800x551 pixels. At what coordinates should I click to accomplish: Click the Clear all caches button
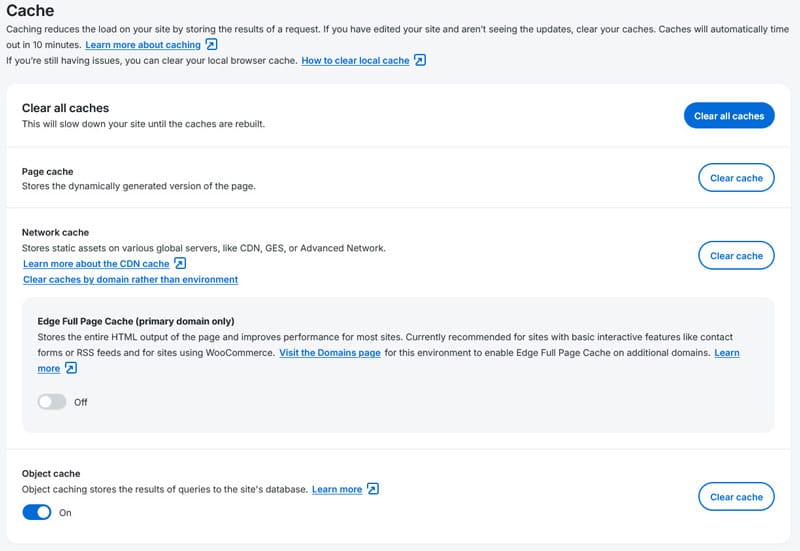click(x=729, y=116)
